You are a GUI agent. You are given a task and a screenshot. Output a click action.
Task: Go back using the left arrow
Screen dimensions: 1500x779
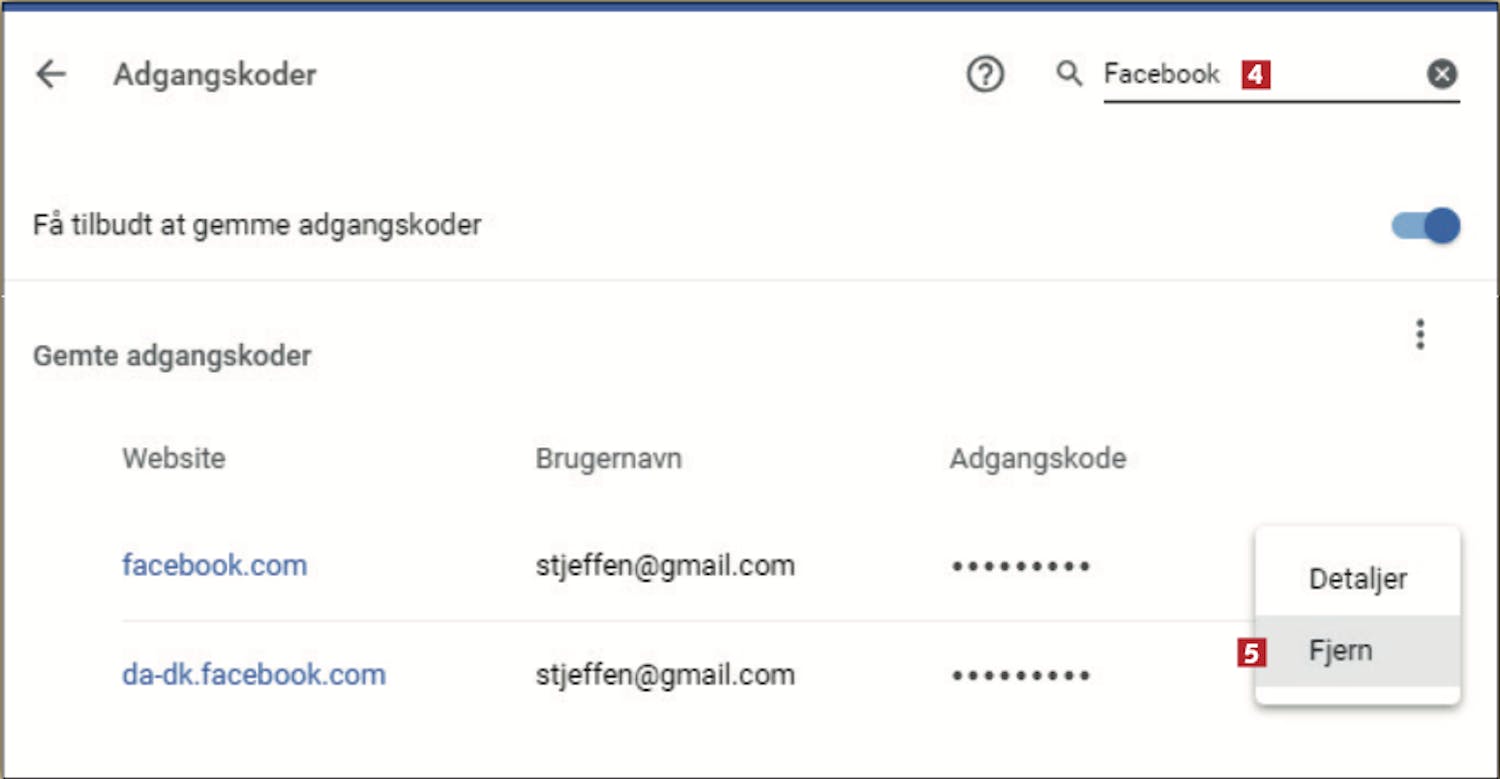50,74
